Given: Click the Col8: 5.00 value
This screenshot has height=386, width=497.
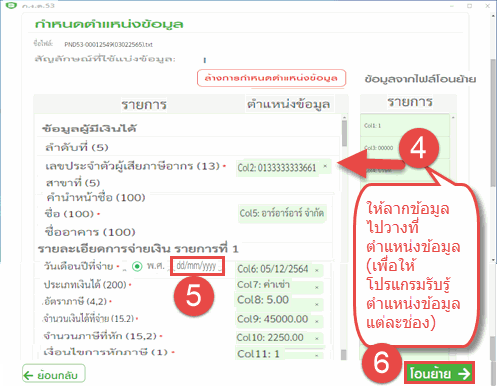Looking at the screenshot, I should 263,300.
